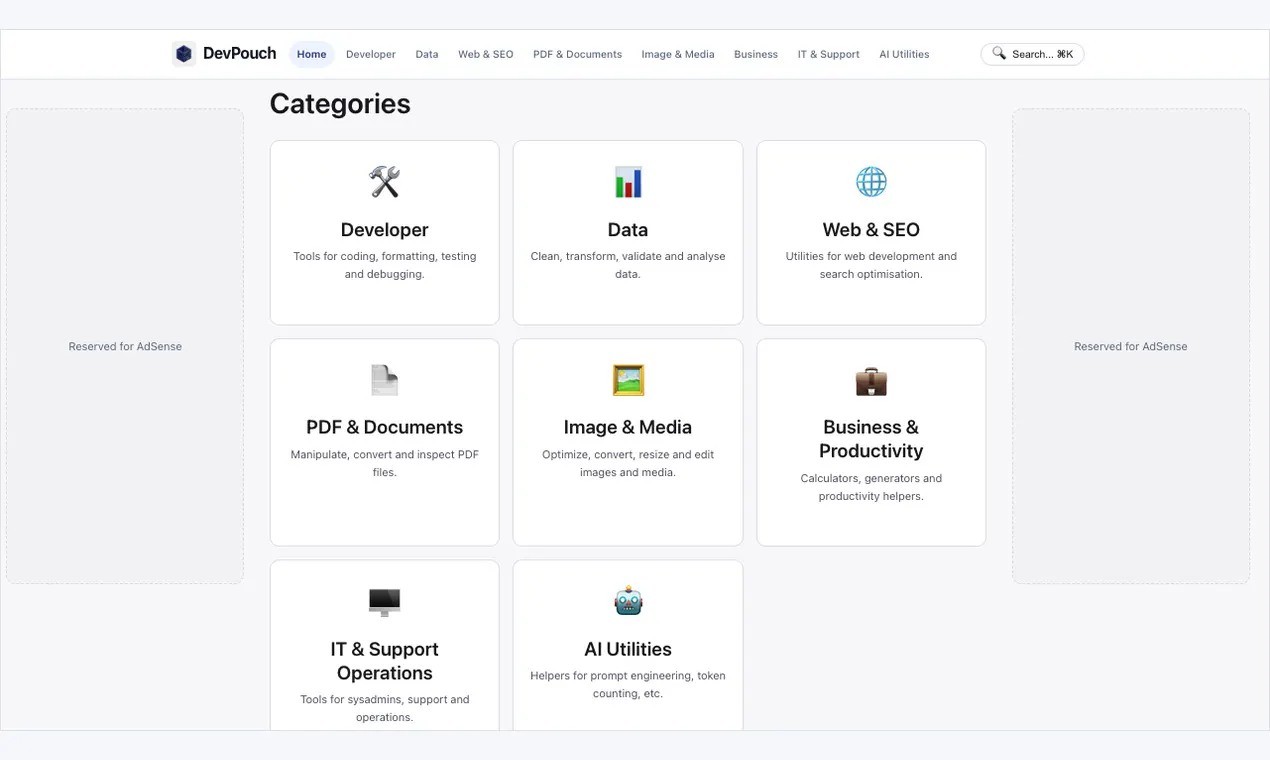Click the briefcase Business icon
Screen dimensions: 1270x760
[871, 381]
